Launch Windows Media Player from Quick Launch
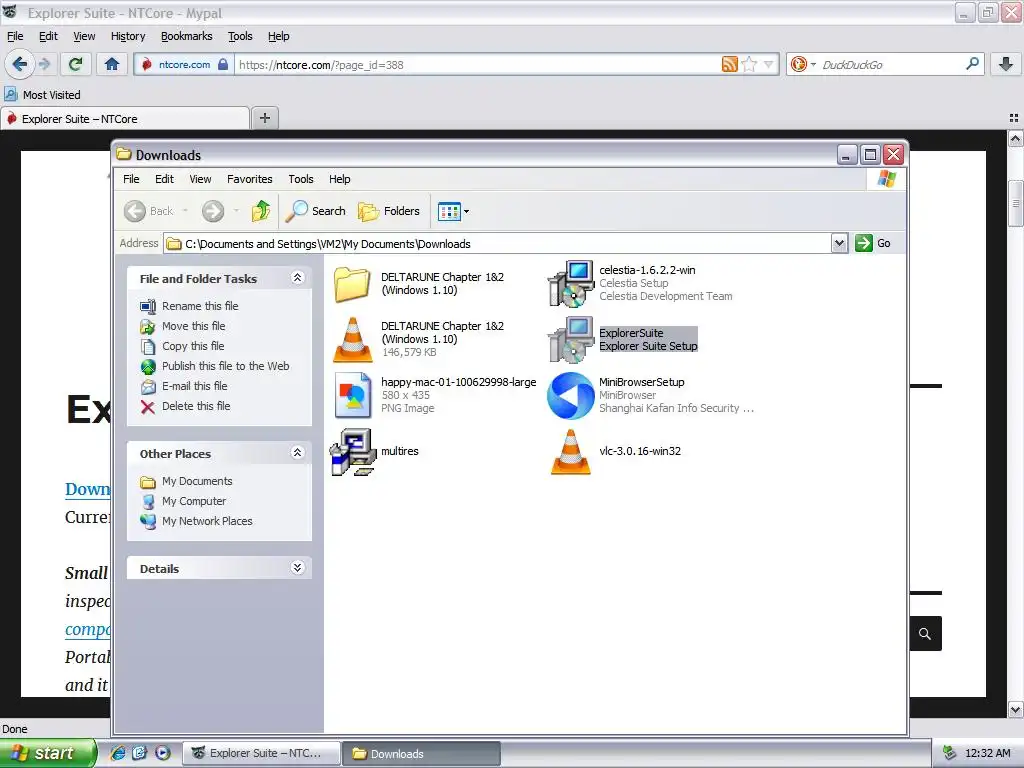The width and height of the screenshot is (1024, 768). tap(162, 753)
